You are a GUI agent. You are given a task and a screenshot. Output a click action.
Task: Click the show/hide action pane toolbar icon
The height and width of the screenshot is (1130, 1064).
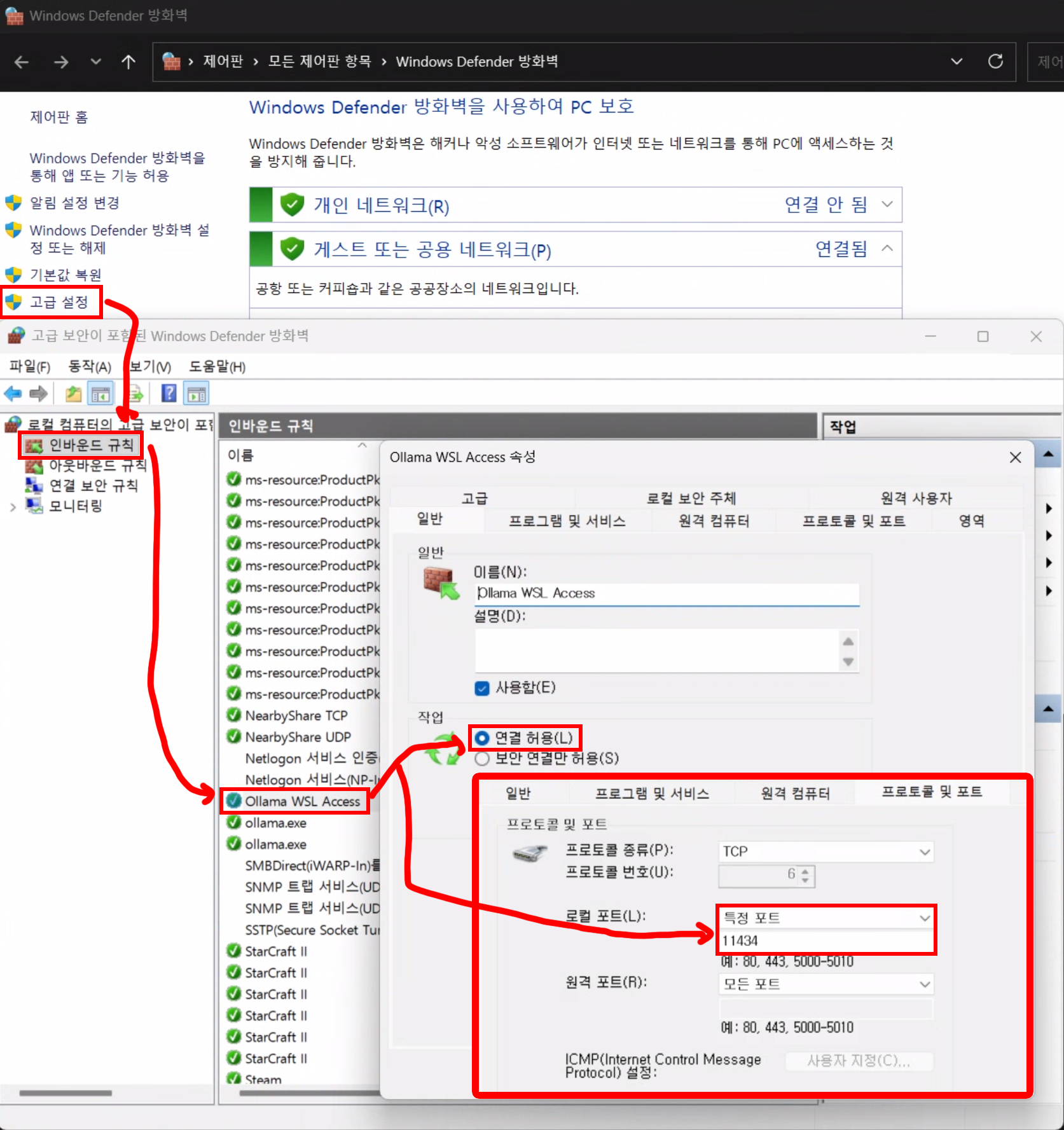tap(197, 394)
